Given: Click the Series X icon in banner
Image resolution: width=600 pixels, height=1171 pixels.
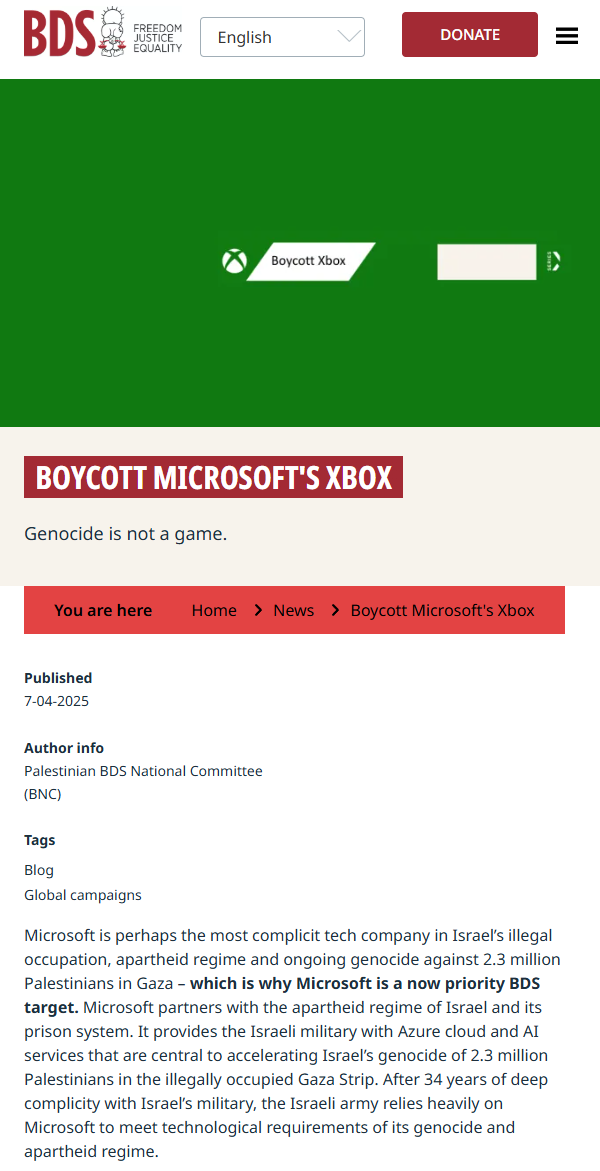Looking at the screenshot, I should pos(554,261).
